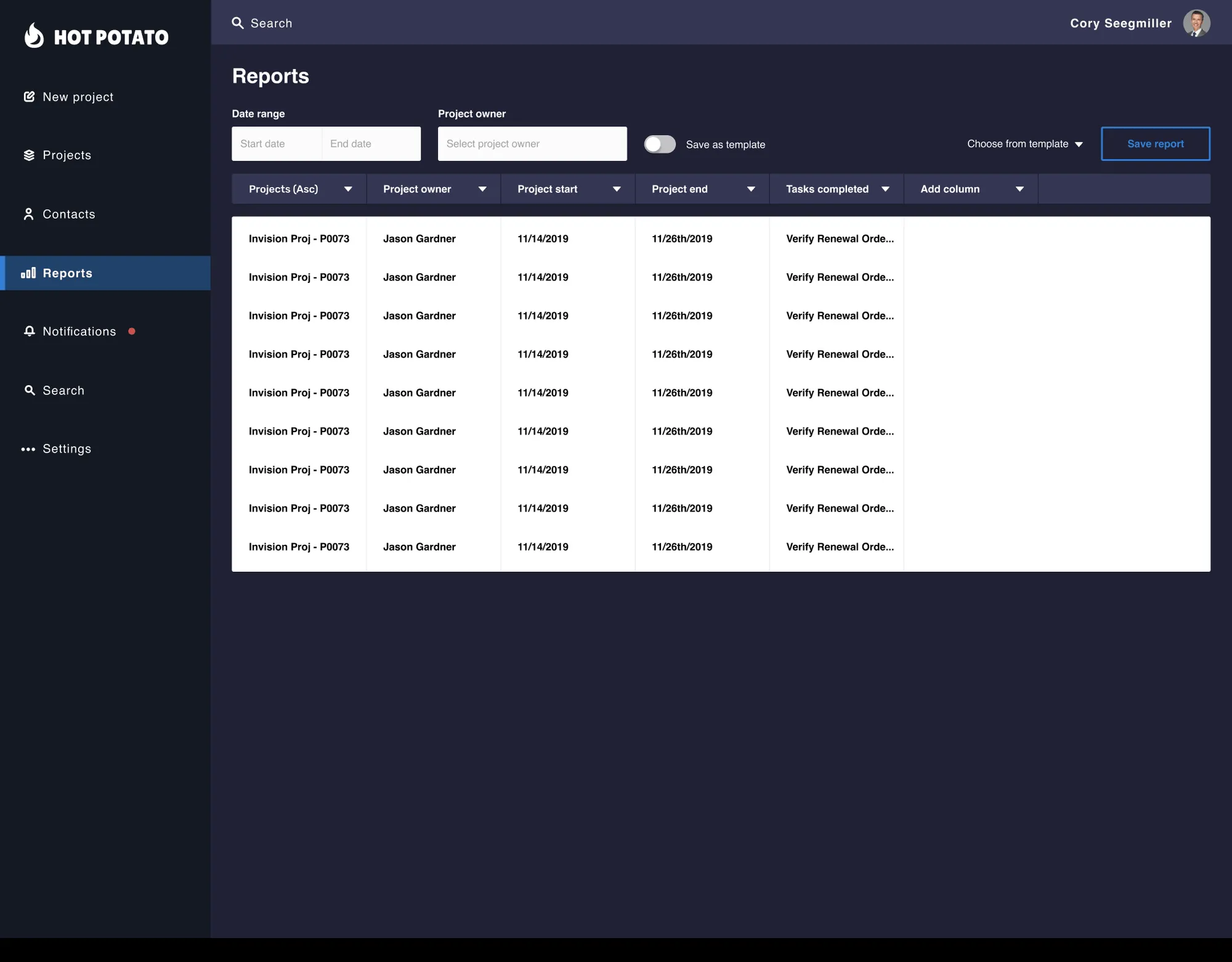This screenshot has height=962, width=1232.
Task: Open the Notifications sidebar item
Action: coord(79,332)
